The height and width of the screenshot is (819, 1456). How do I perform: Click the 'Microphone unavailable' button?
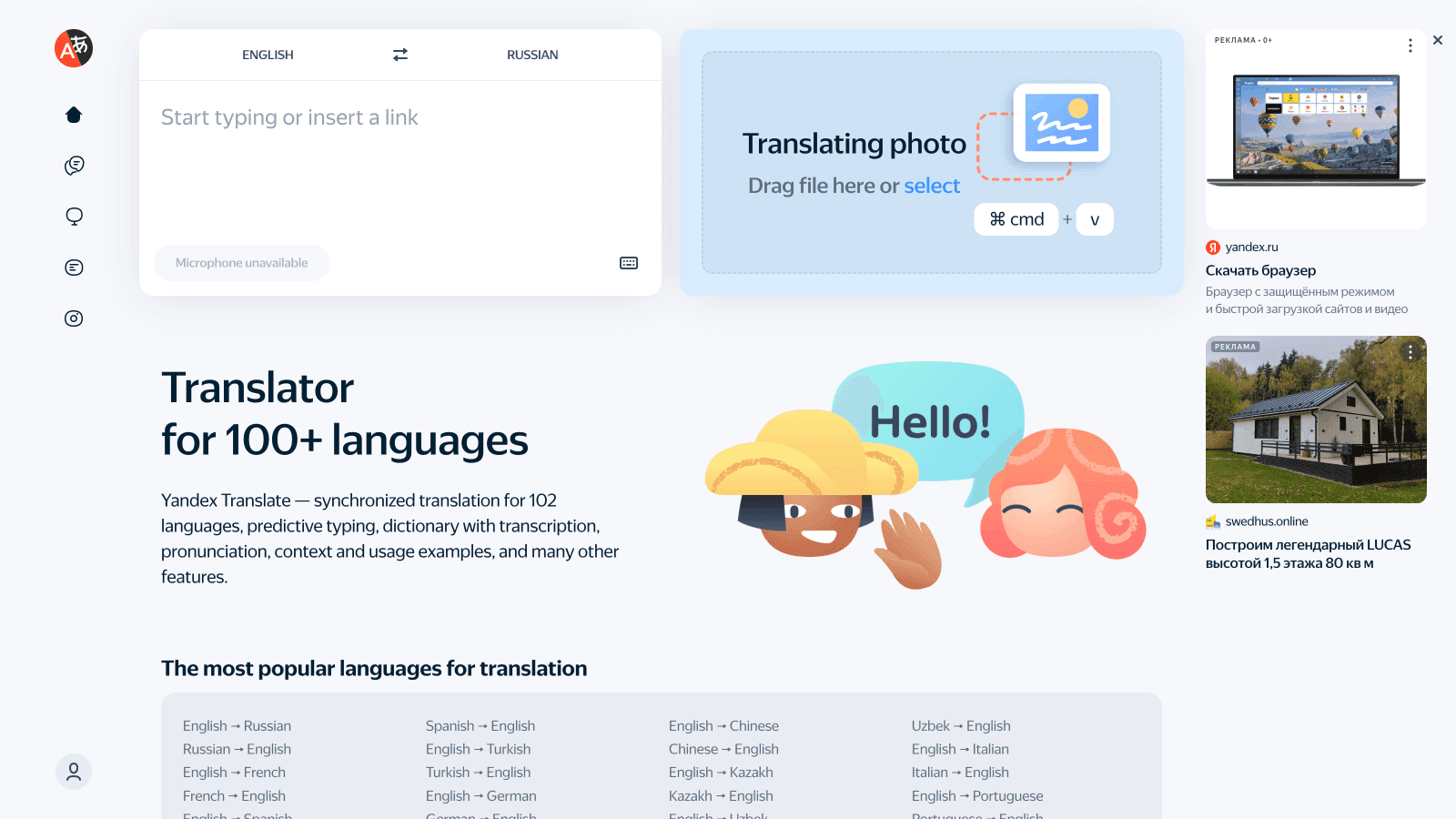coord(241,263)
